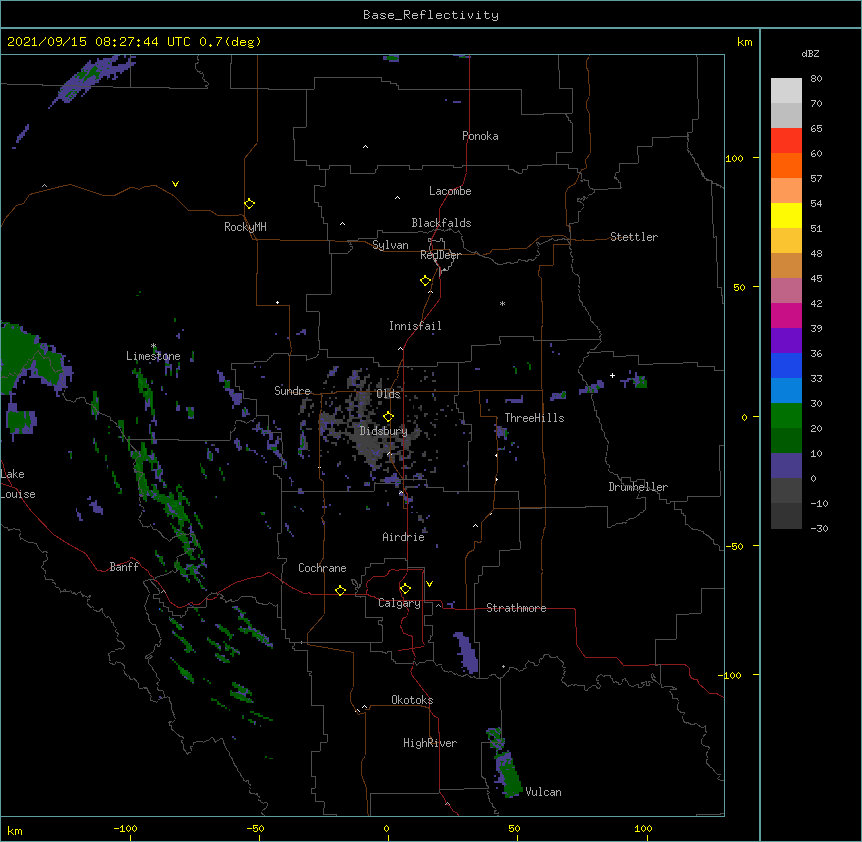Click the Sundre label
This screenshot has height=842, width=862.
pyautogui.click(x=292, y=391)
